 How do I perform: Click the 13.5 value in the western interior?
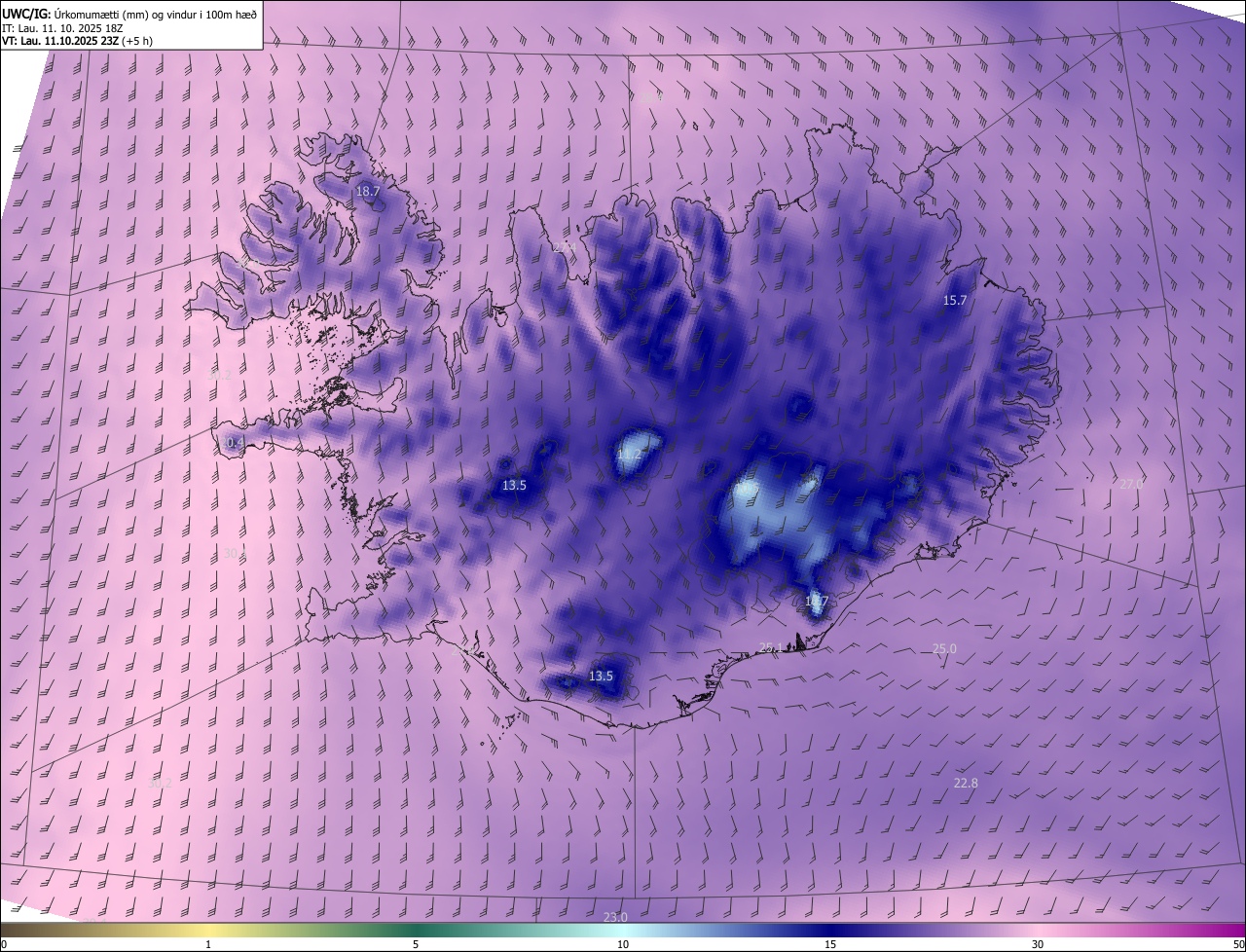[514, 486]
